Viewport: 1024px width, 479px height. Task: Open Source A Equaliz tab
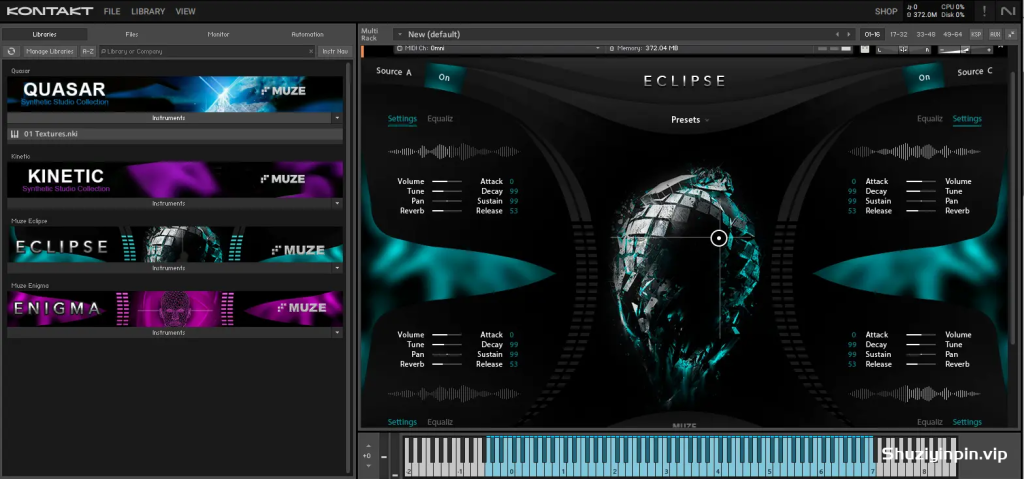pos(440,118)
